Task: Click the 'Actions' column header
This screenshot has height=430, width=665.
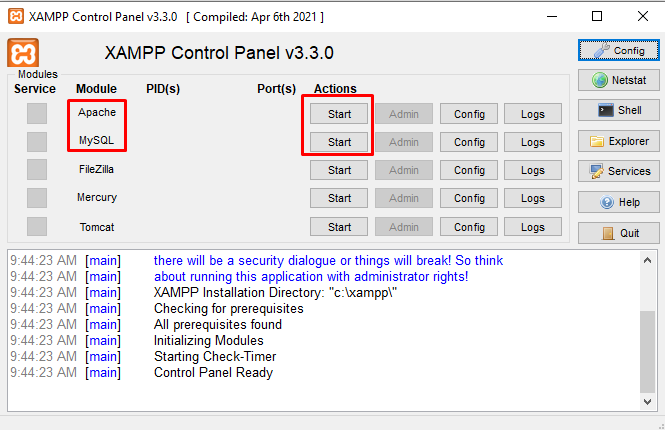Action: click(x=335, y=89)
